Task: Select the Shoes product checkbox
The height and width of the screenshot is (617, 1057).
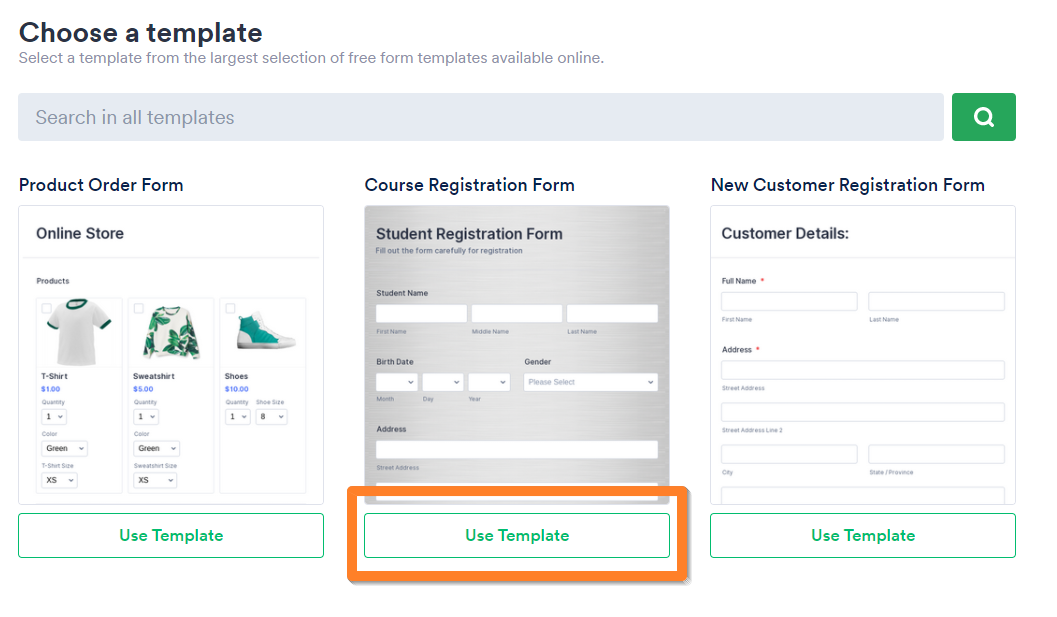Action: 231,308
